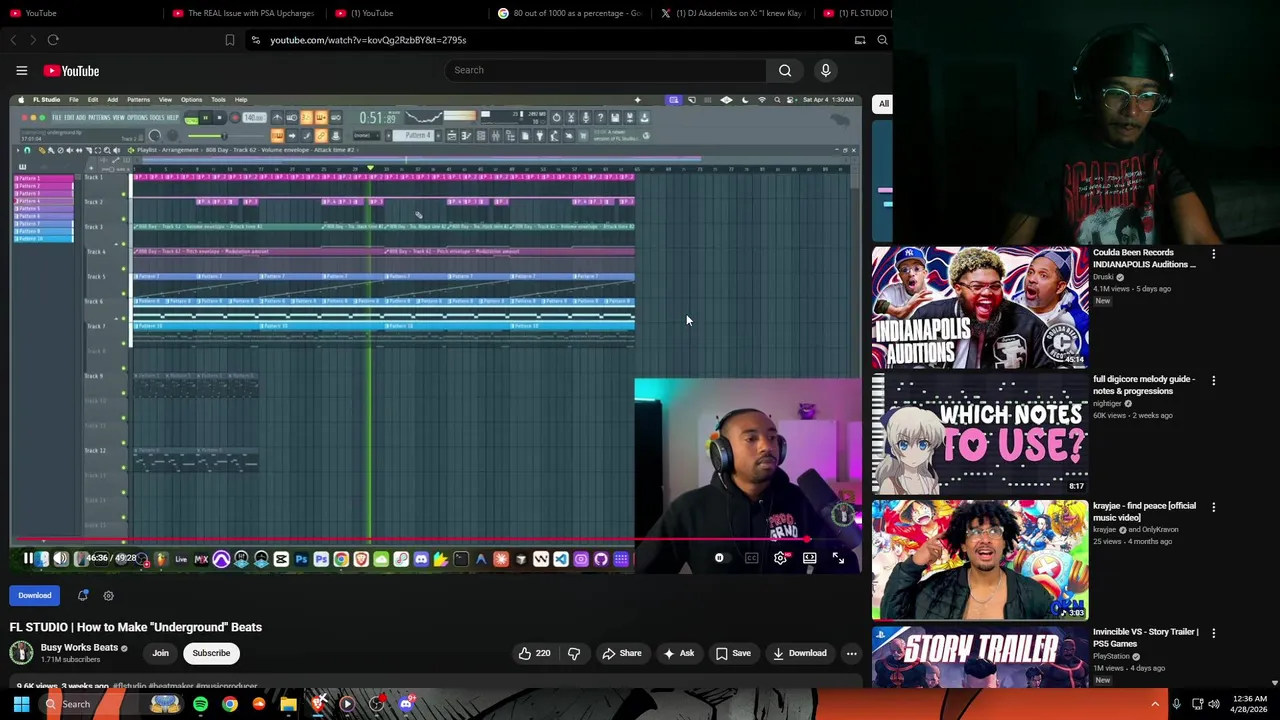Screen dimensions: 1280x720
Task: Go to the YouTube home logo
Action: pos(71,71)
